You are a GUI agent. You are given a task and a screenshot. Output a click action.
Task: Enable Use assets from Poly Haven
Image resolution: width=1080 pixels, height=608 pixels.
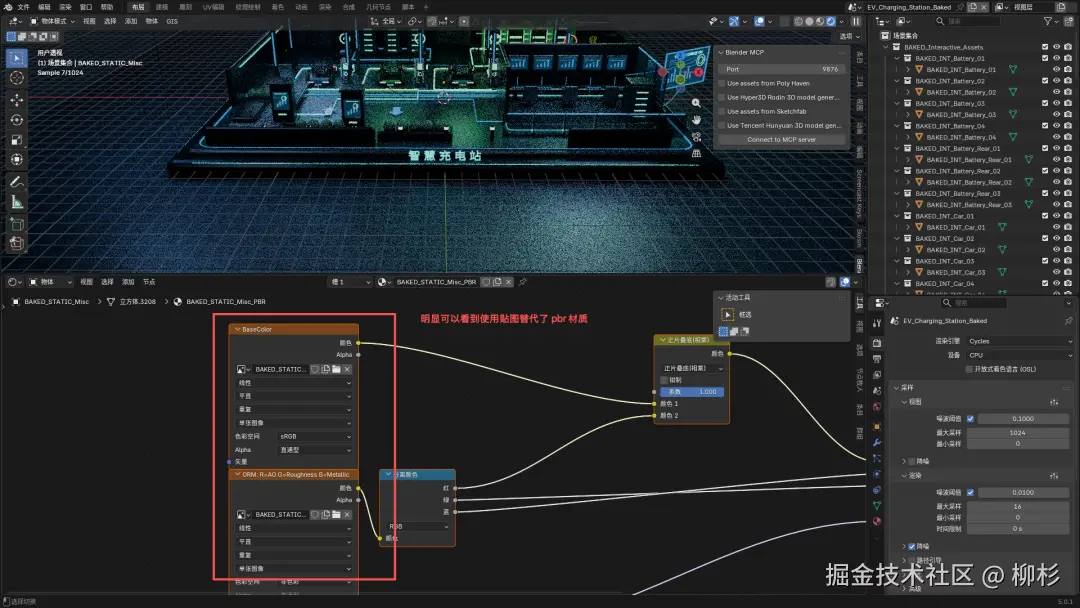point(722,83)
